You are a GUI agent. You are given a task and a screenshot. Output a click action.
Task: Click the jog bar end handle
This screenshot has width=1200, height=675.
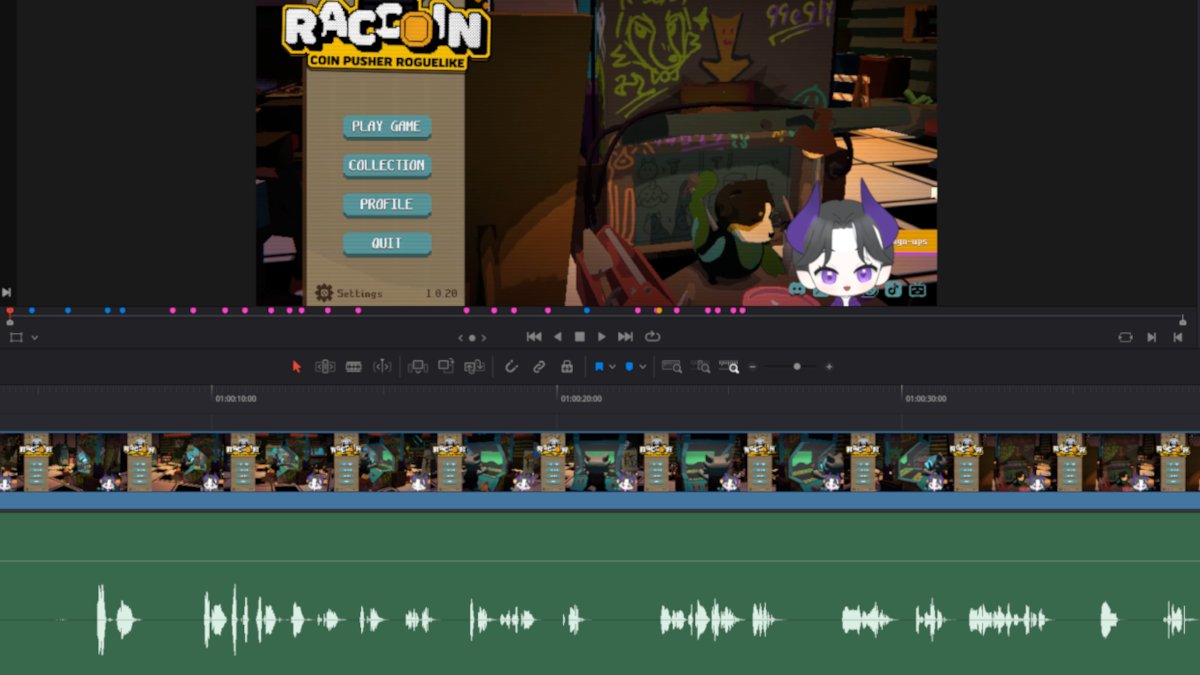coord(1183,320)
